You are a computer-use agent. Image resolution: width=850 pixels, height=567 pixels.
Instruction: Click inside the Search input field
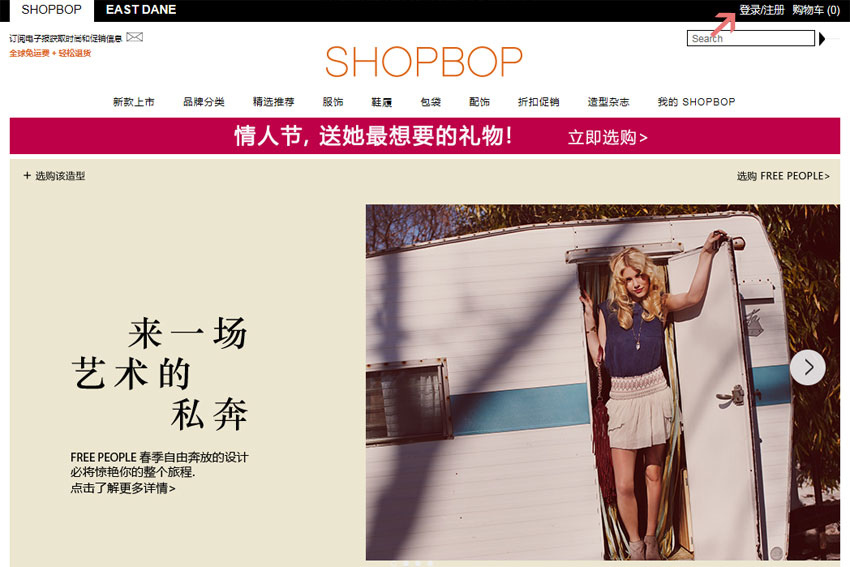(x=751, y=38)
